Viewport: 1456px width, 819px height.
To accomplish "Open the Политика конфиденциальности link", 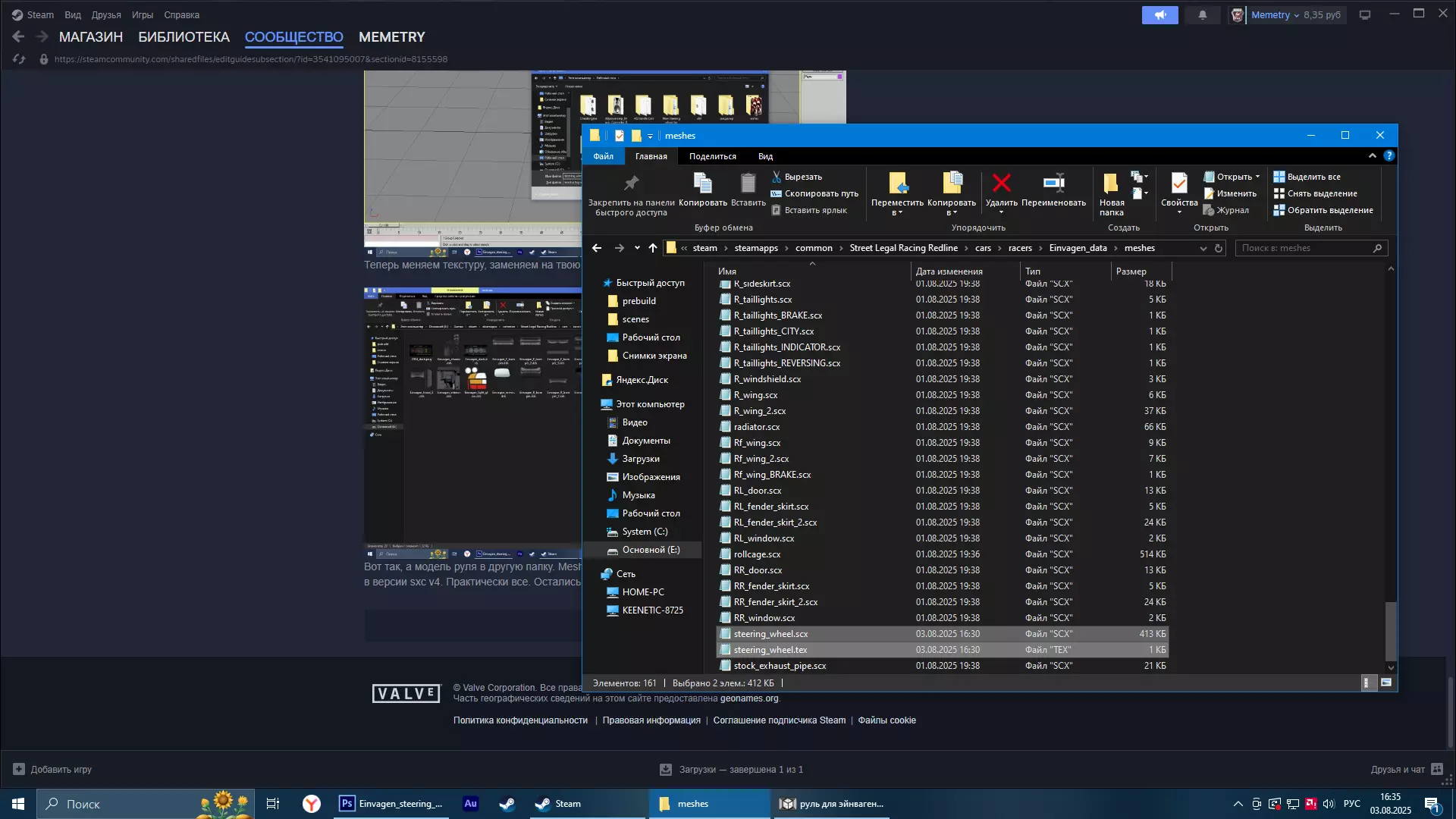I will [520, 720].
